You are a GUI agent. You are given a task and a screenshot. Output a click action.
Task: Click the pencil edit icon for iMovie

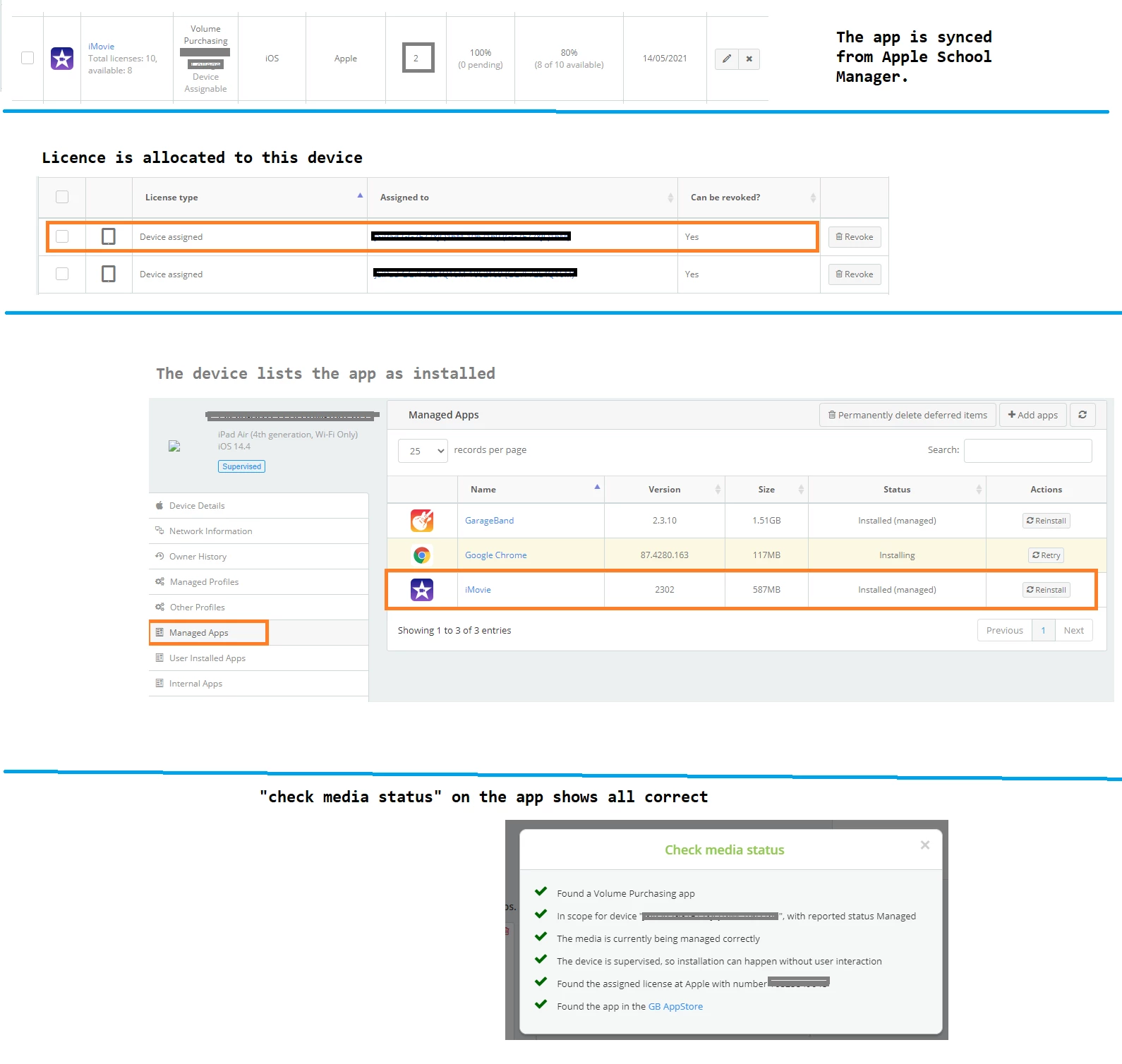tap(727, 59)
